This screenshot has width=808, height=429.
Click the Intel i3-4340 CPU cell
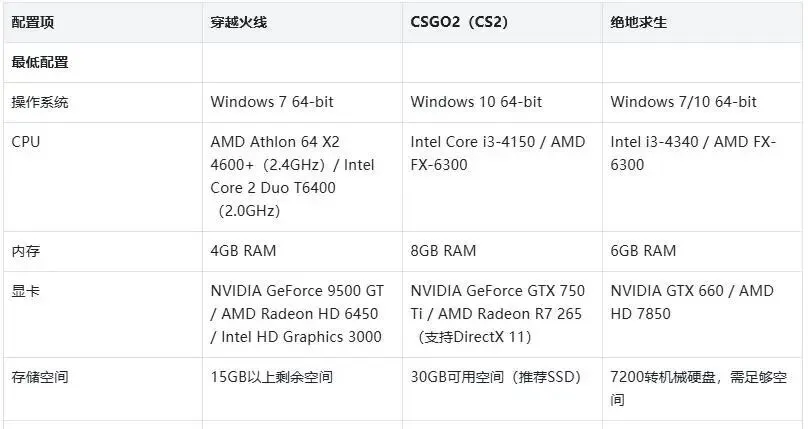(x=693, y=153)
